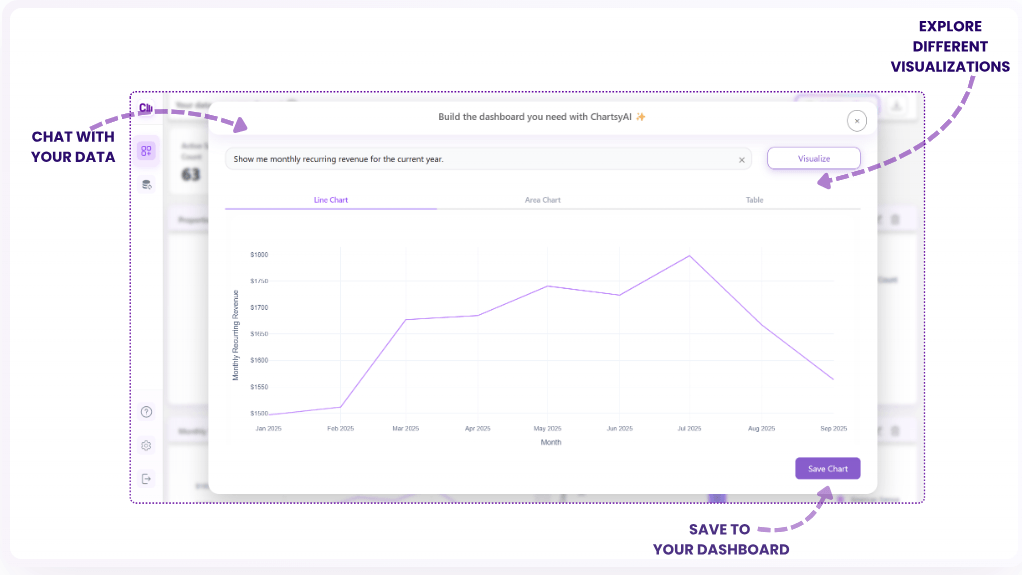Click the blurred download icon behind the dialog

(897, 107)
